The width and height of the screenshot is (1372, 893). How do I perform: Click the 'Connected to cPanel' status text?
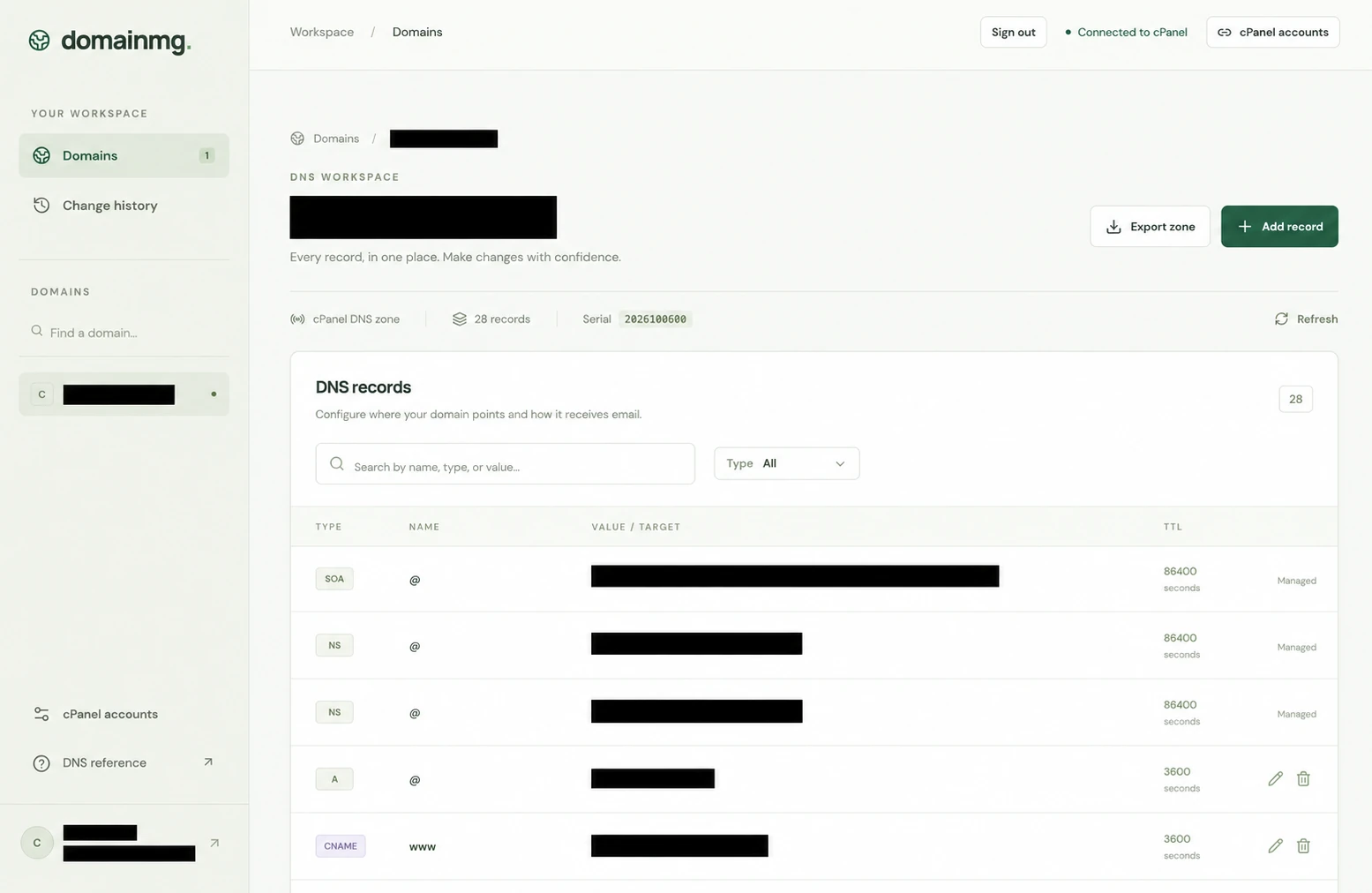[1132, 33]
